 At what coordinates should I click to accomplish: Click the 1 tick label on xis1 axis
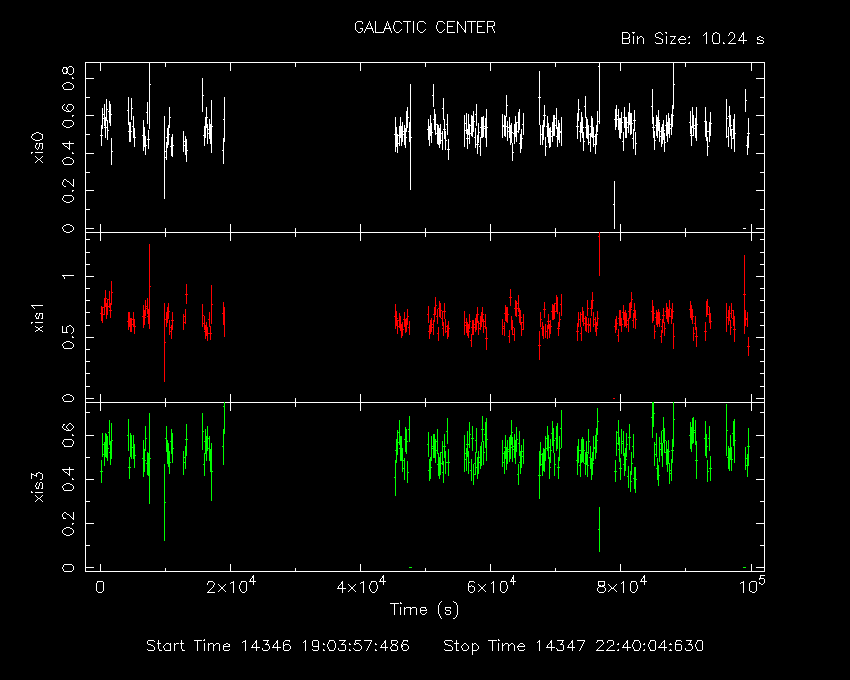point(68,276)
